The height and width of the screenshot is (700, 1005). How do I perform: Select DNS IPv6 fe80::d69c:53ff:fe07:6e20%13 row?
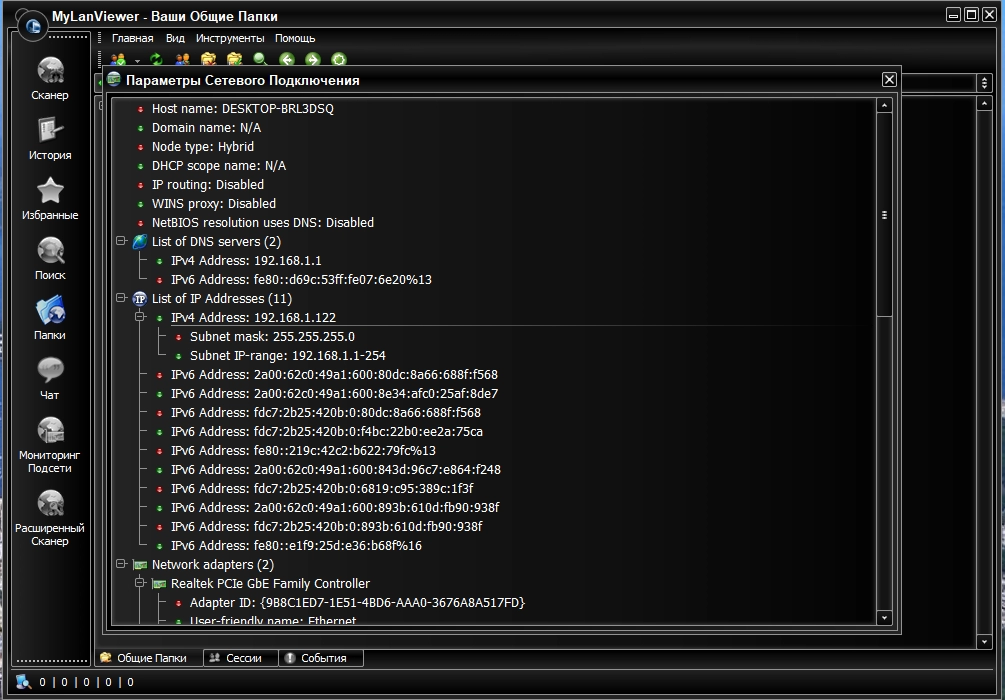(x=301, y=280)
